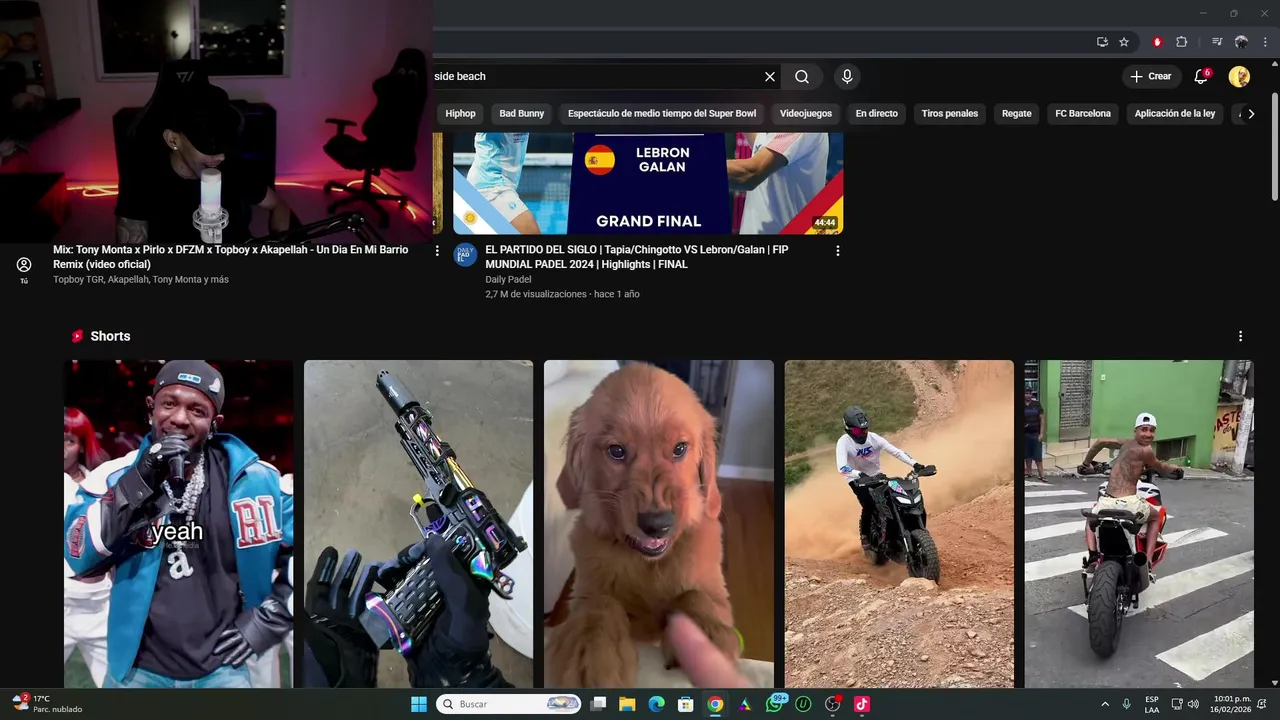Open the volume tray icon

click(1193, 704)
